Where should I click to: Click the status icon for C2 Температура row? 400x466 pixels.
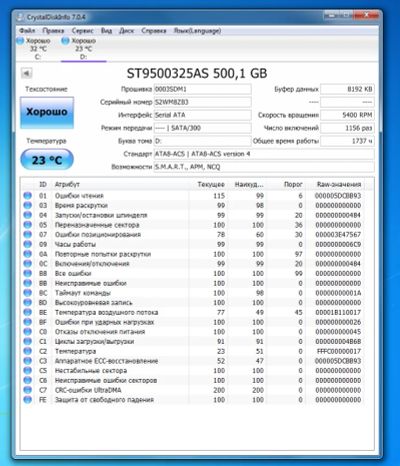[x=27, y=351]
